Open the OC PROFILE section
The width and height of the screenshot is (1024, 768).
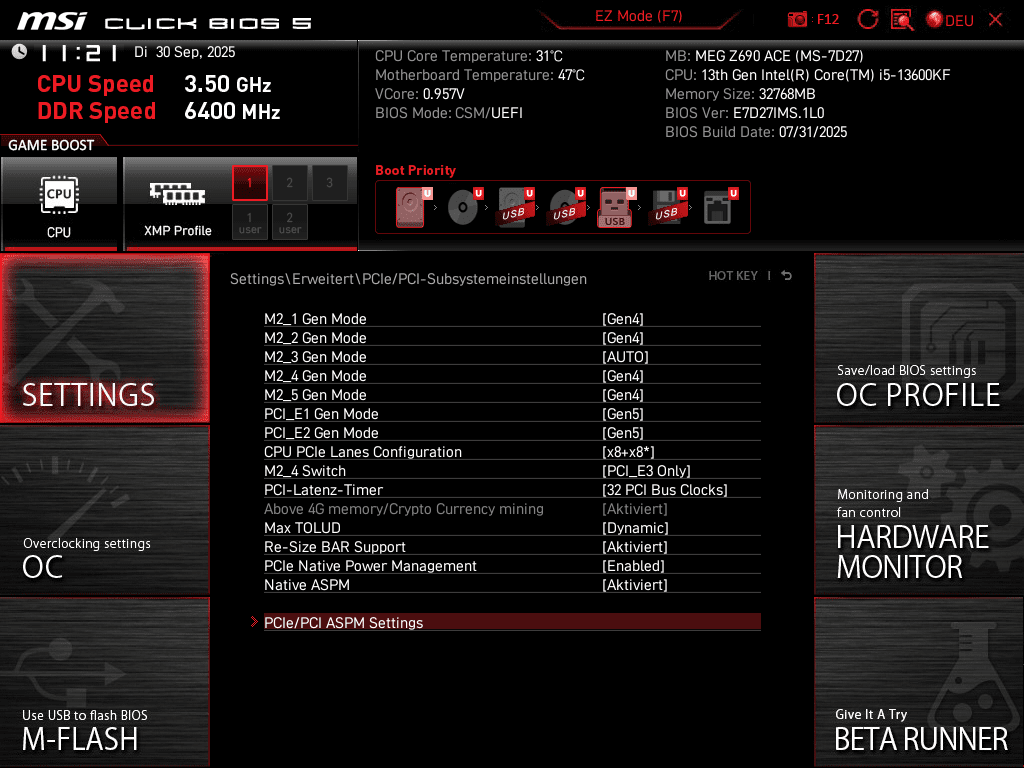[x=919, y=338]
